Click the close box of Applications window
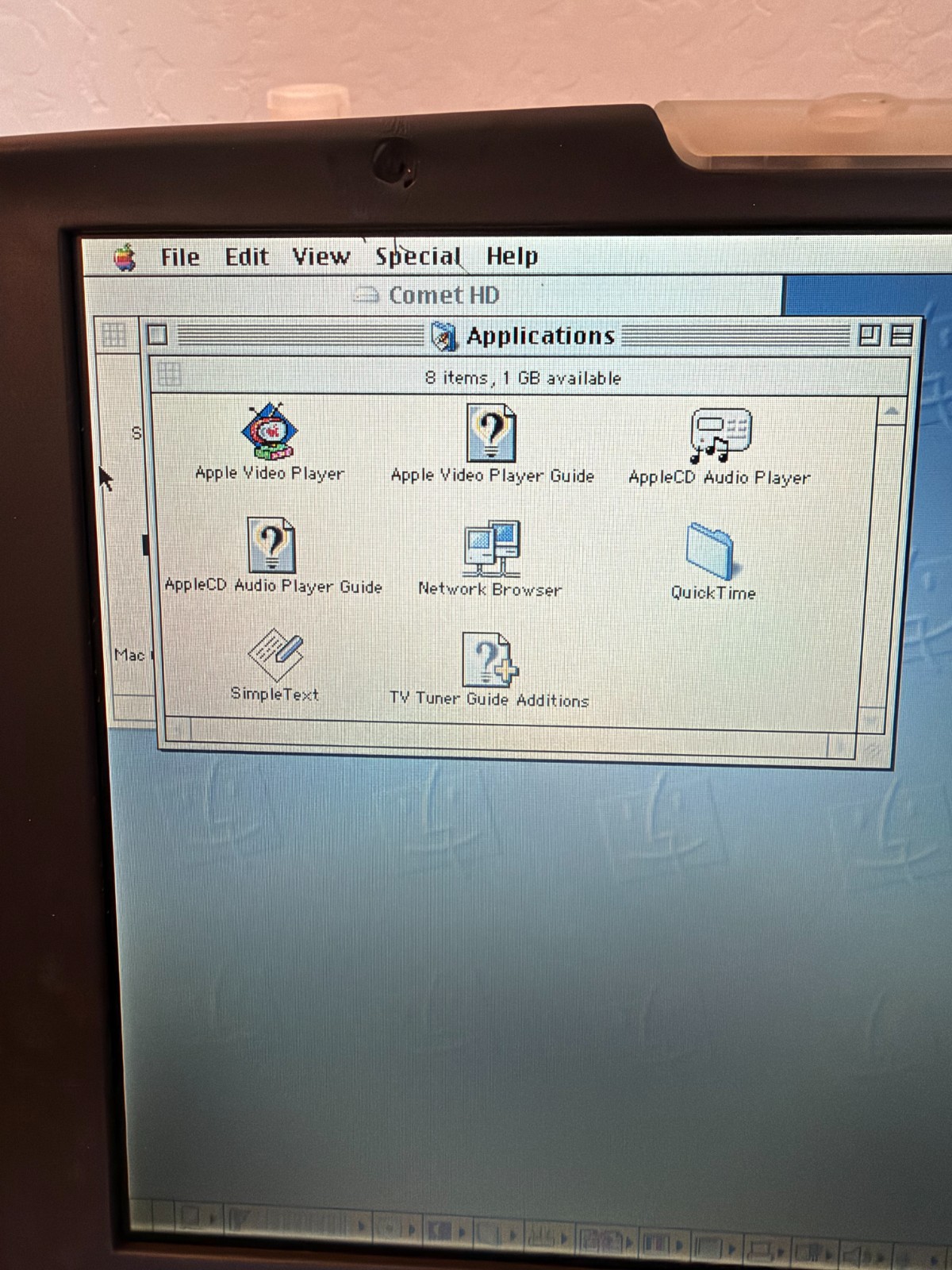This screenshot has height=1270, width=952. (x=158, y=334)
